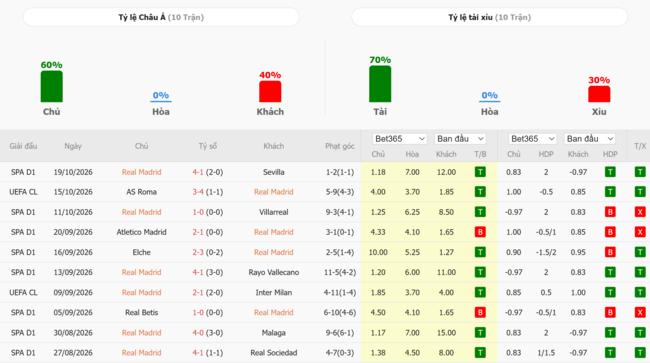
Task: Click the green 70% Tài bar
Action: 380,84
